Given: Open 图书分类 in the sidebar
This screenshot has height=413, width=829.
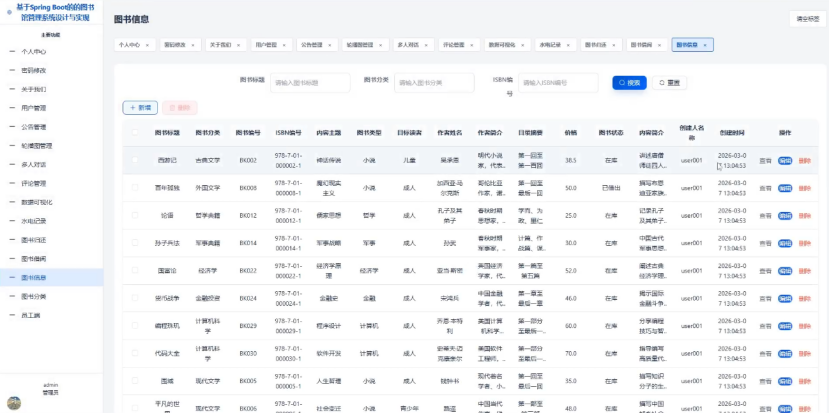Looking at the screenshot, I should pos(51,296).
